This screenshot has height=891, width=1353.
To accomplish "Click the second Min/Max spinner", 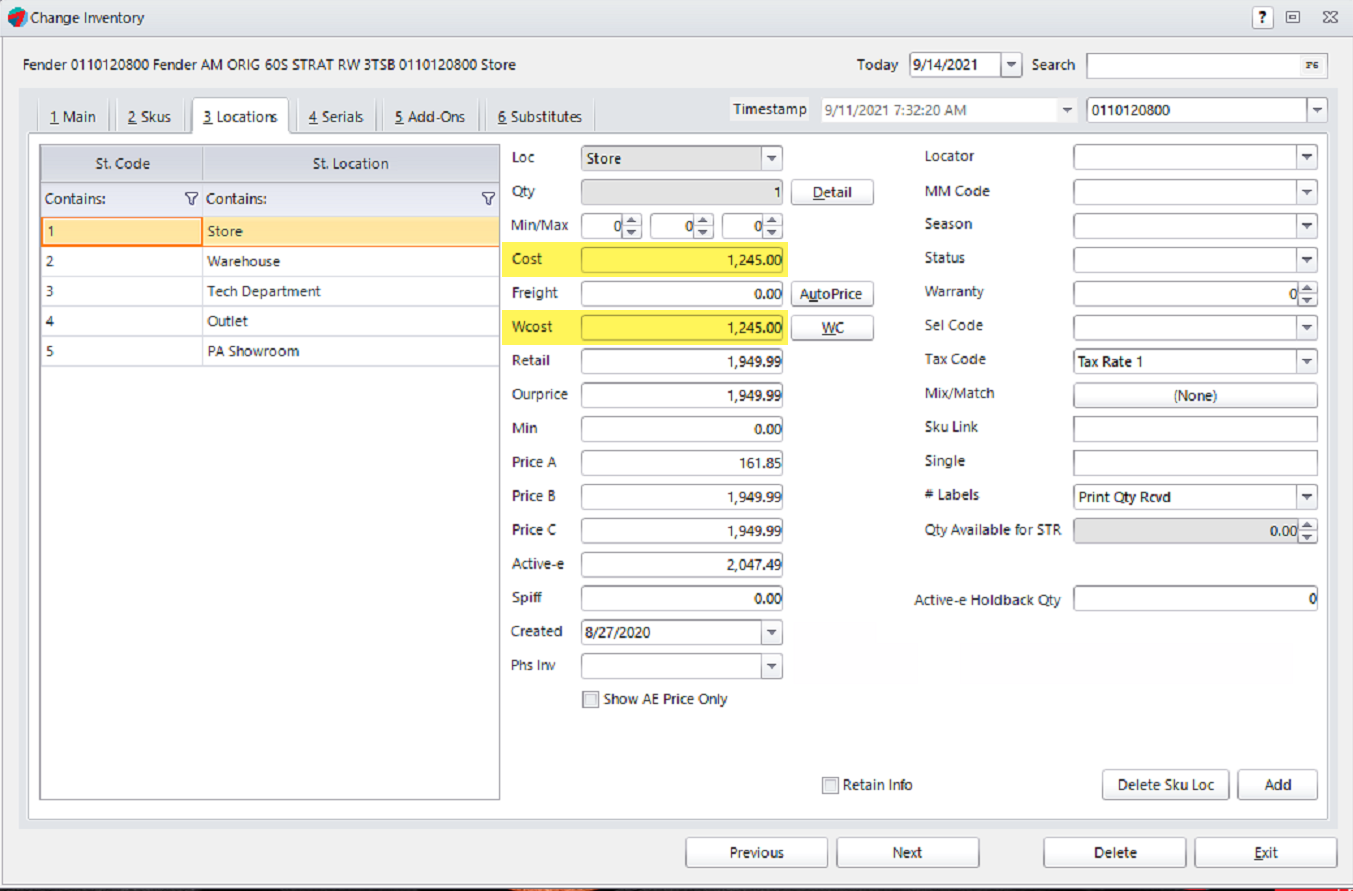I will 702,227.
